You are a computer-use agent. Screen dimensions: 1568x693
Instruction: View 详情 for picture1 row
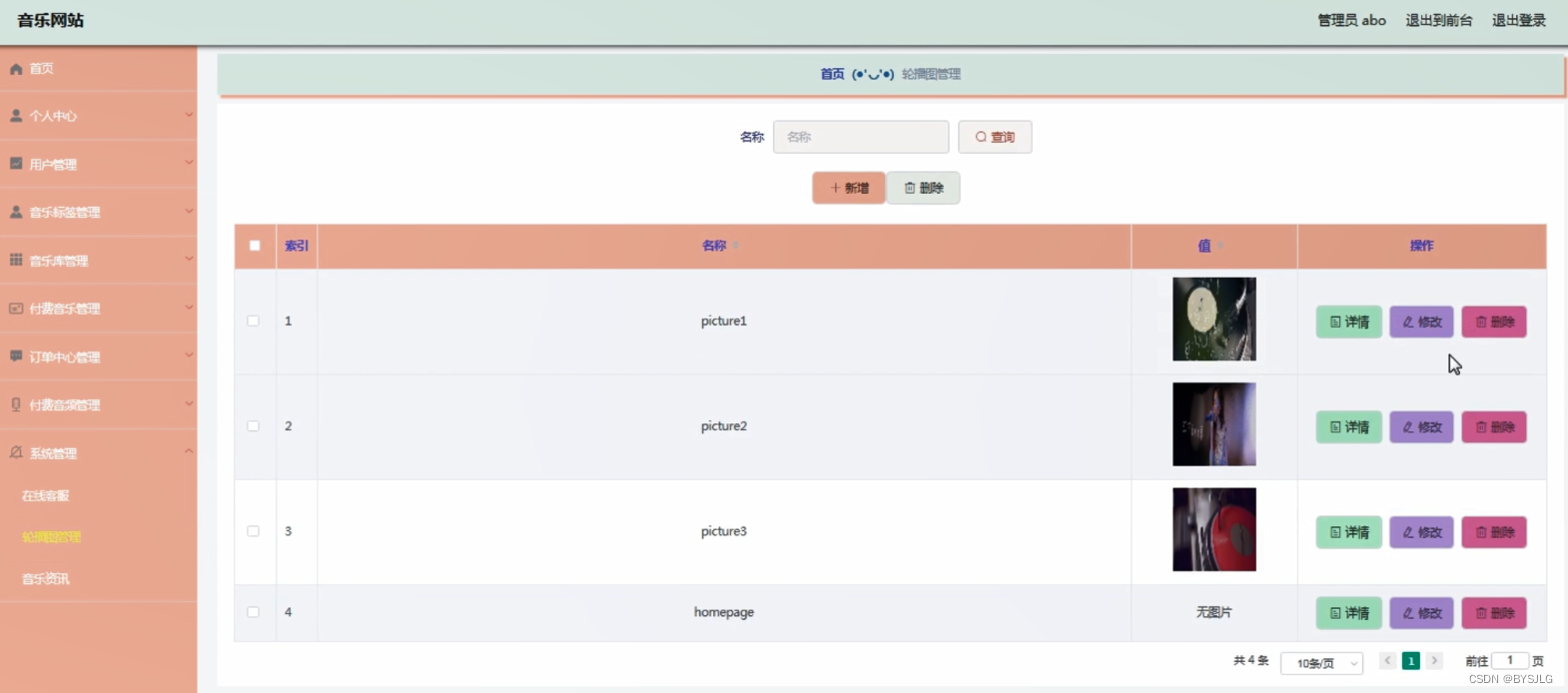1349,322
